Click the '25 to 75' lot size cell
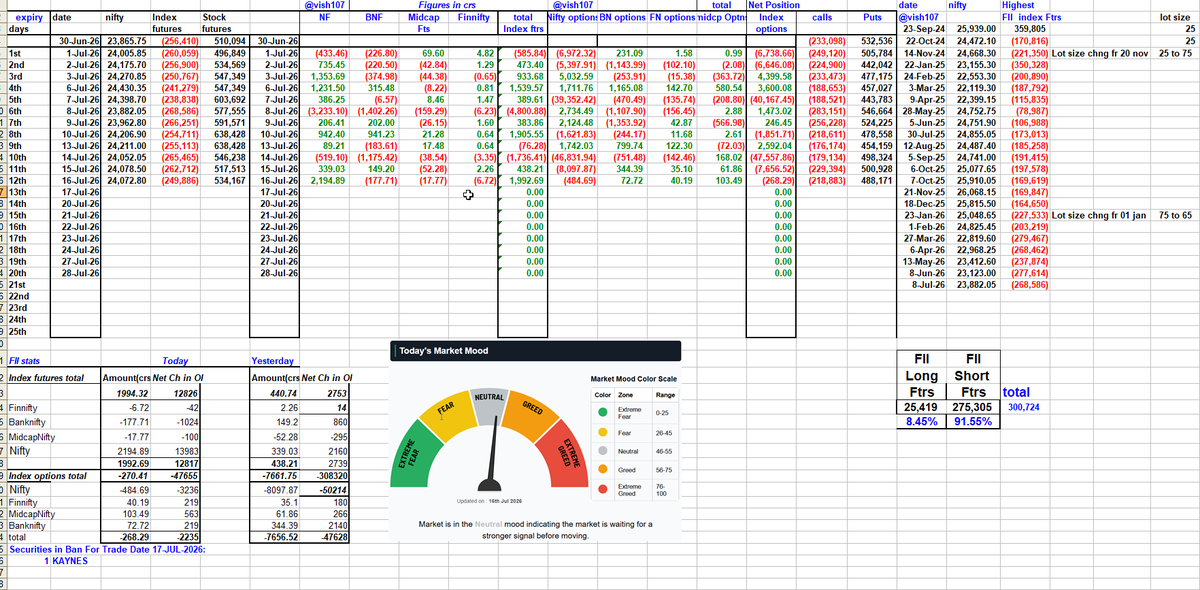 1175,52
